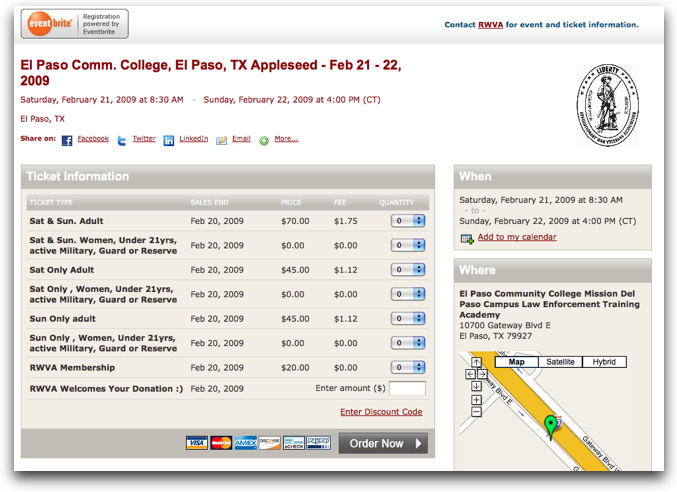Click the MasterCard icon
Screen dimensions: 677x492
coord(221,443)
